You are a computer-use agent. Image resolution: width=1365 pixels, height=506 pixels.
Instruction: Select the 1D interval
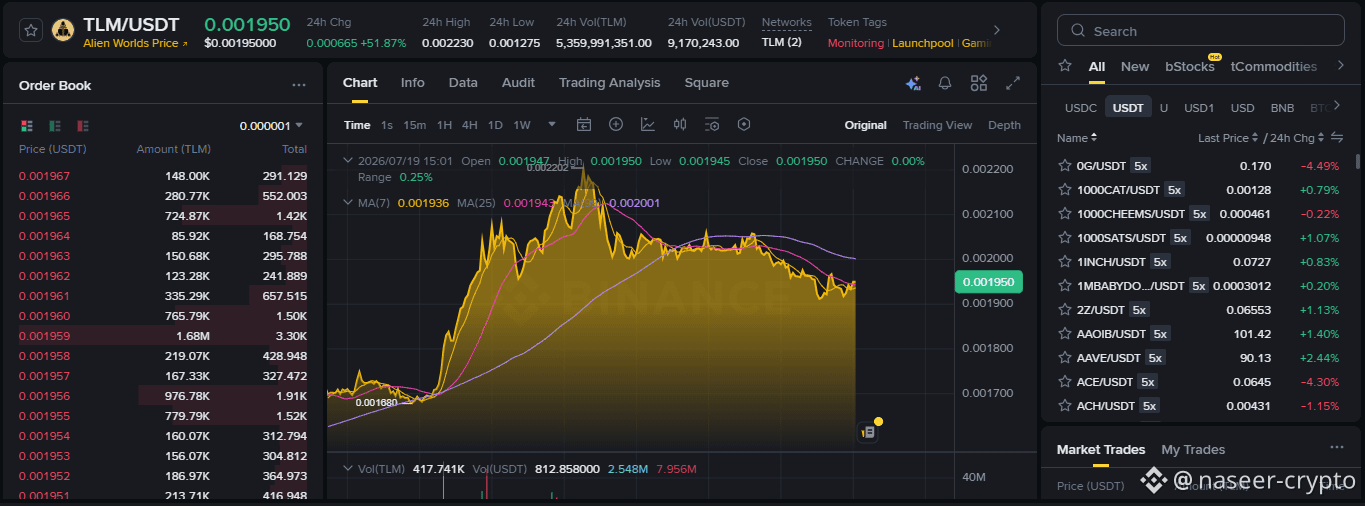(x=495, y=125)
